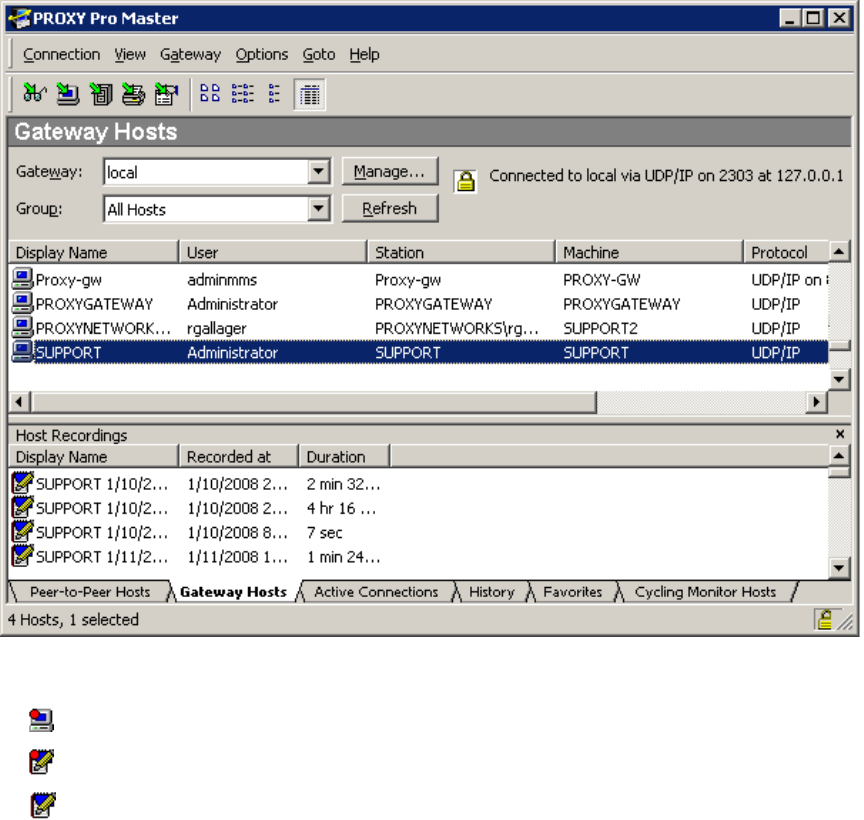Click the Refresh button

coord(390,209)
